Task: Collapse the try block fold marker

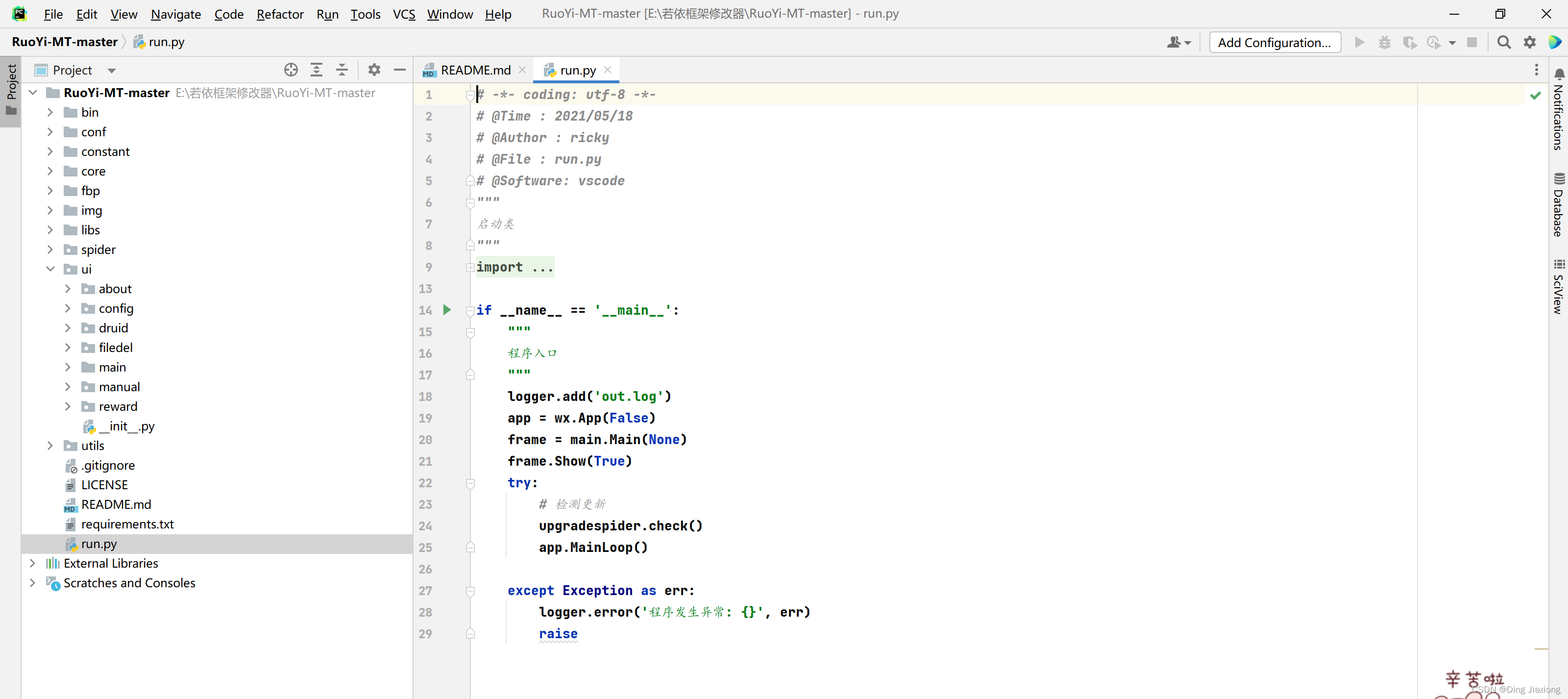Action: coord(470,483)
